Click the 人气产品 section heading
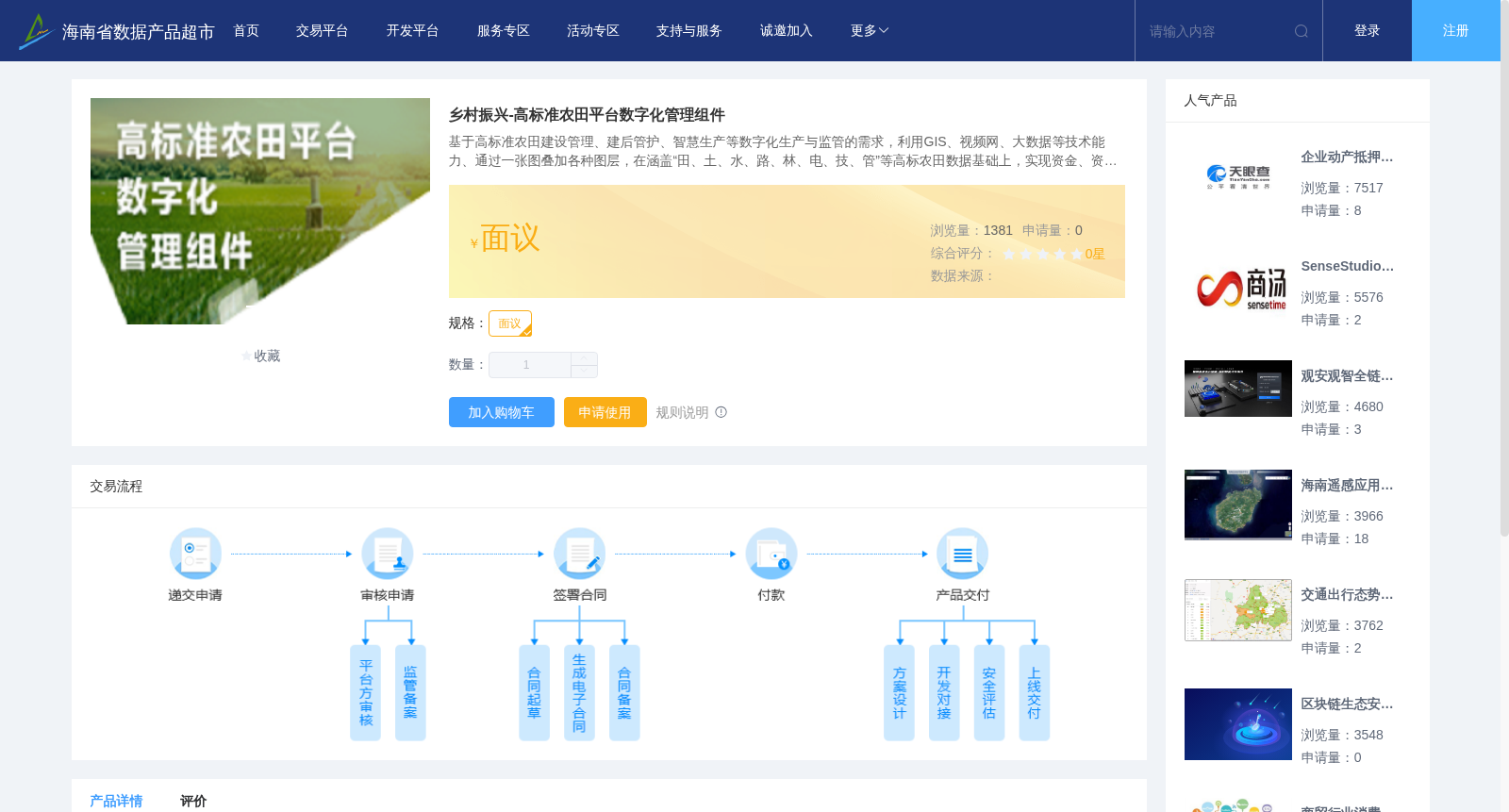Viewport: 1509px width, 812px height. click(1210, 101)
